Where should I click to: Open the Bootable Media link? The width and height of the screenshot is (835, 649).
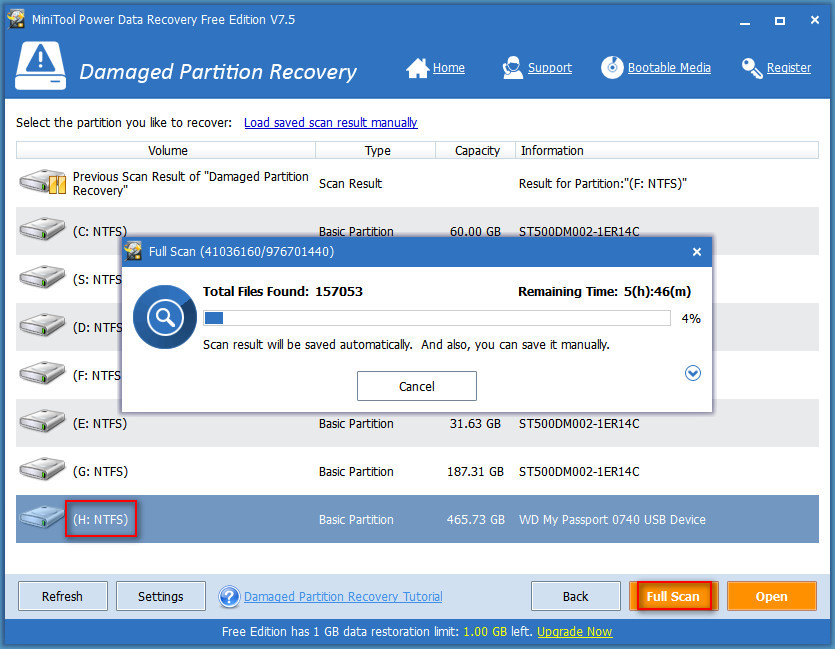click(669, 68)
